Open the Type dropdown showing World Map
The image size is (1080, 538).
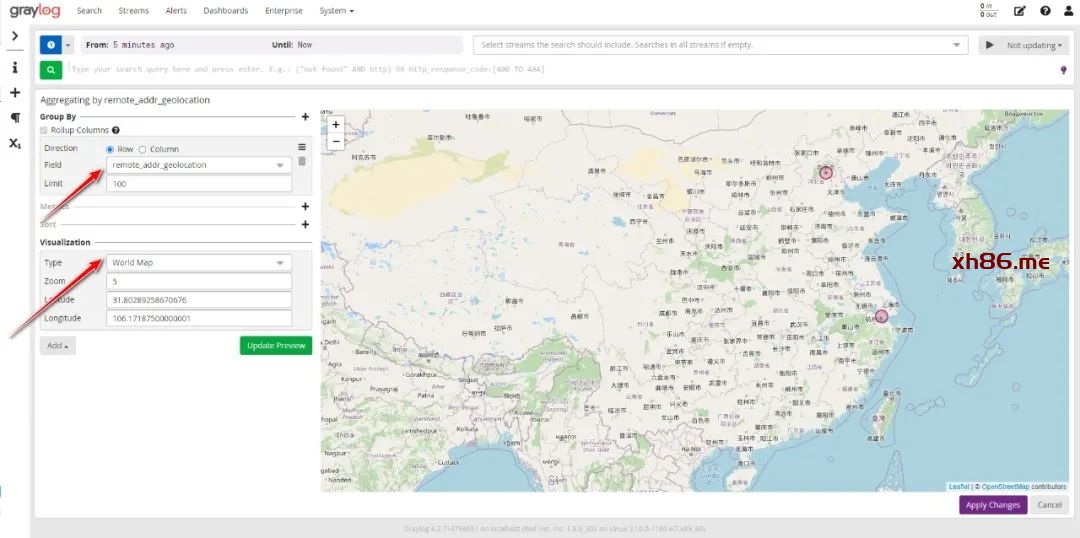point(198,263)
